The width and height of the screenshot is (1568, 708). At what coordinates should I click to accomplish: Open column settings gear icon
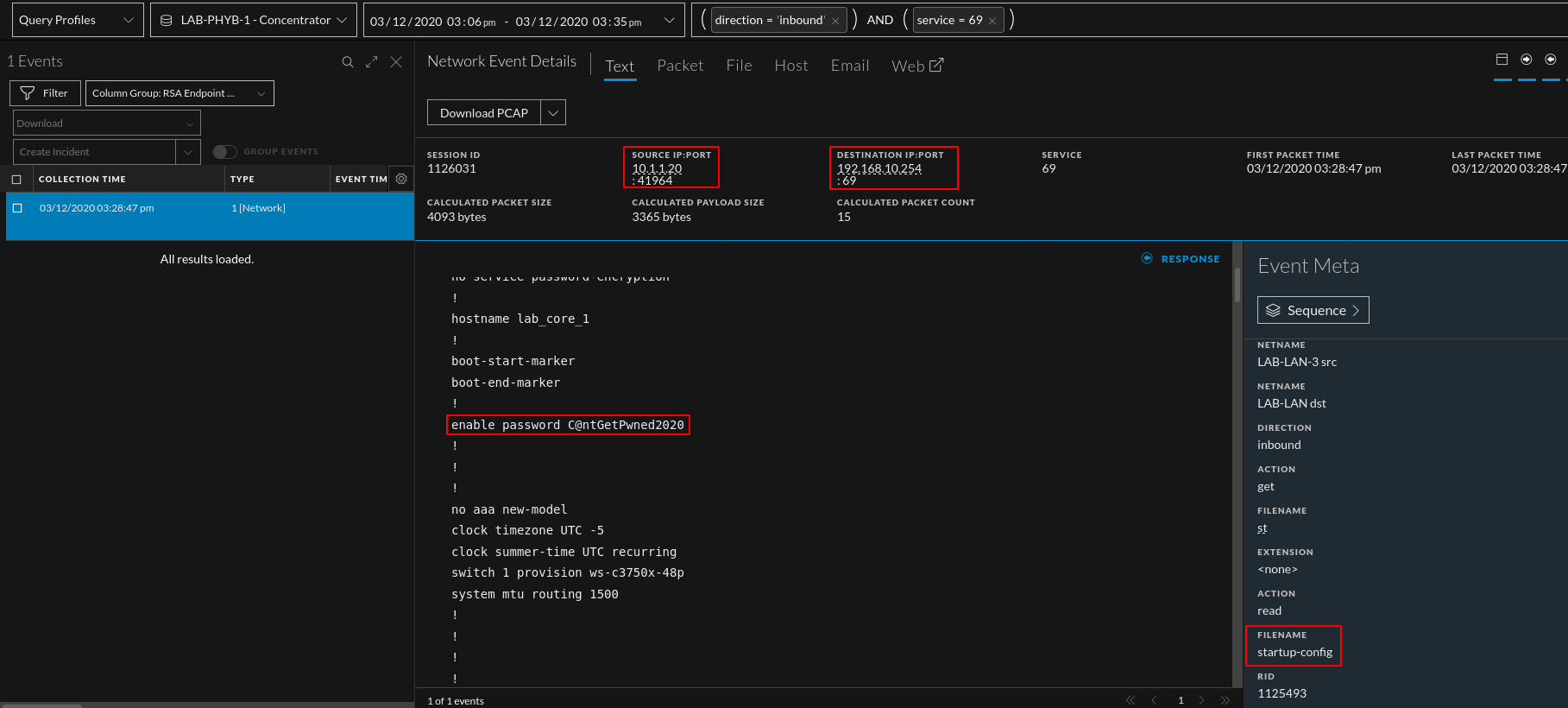click(401, 179)
